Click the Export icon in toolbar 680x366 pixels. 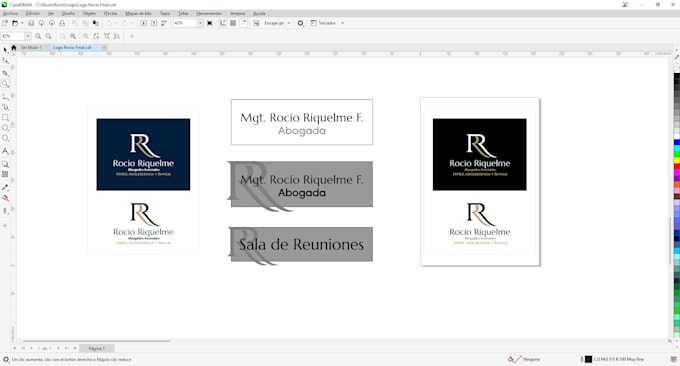click(x=154, y=23)
